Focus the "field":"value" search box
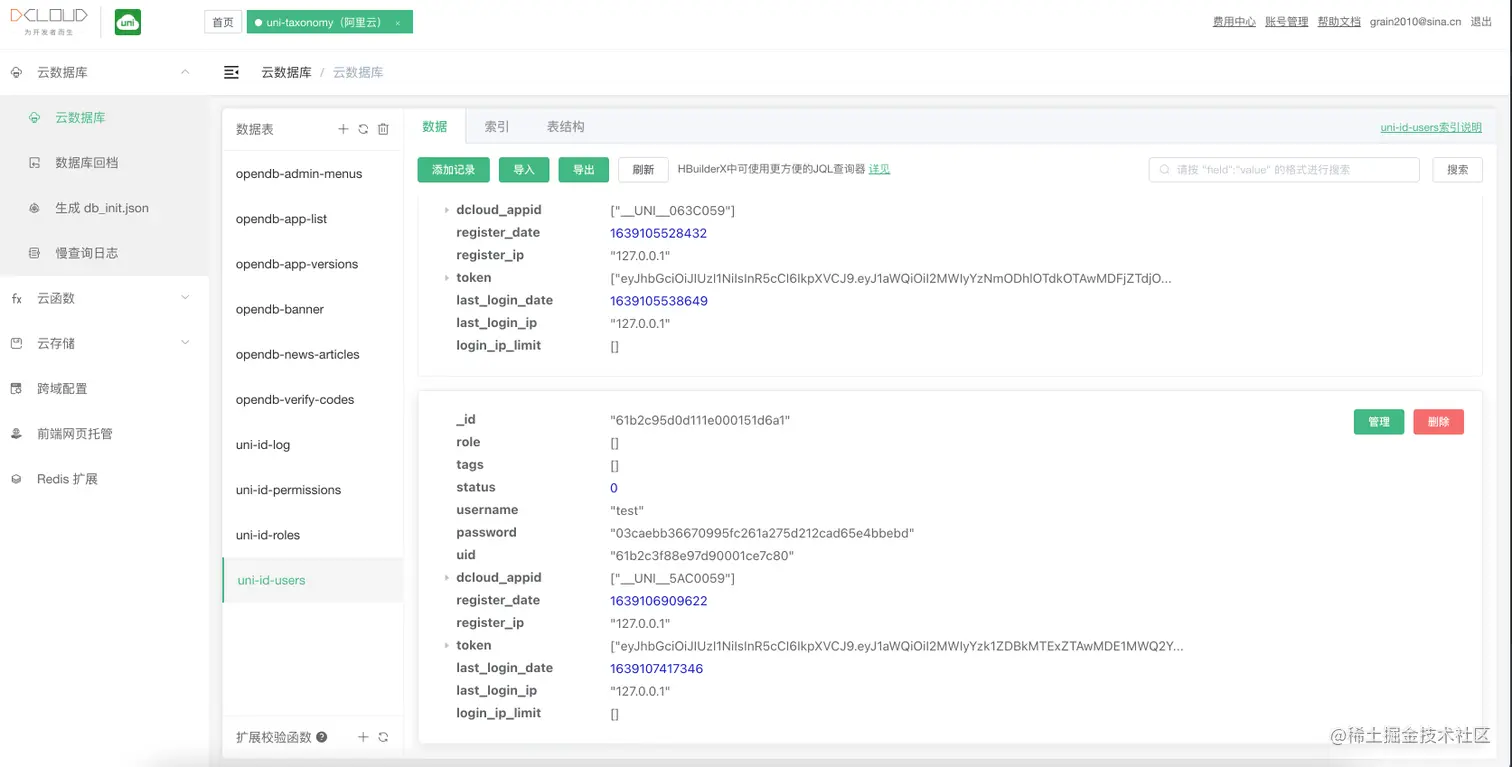 tap(1284, 170)
